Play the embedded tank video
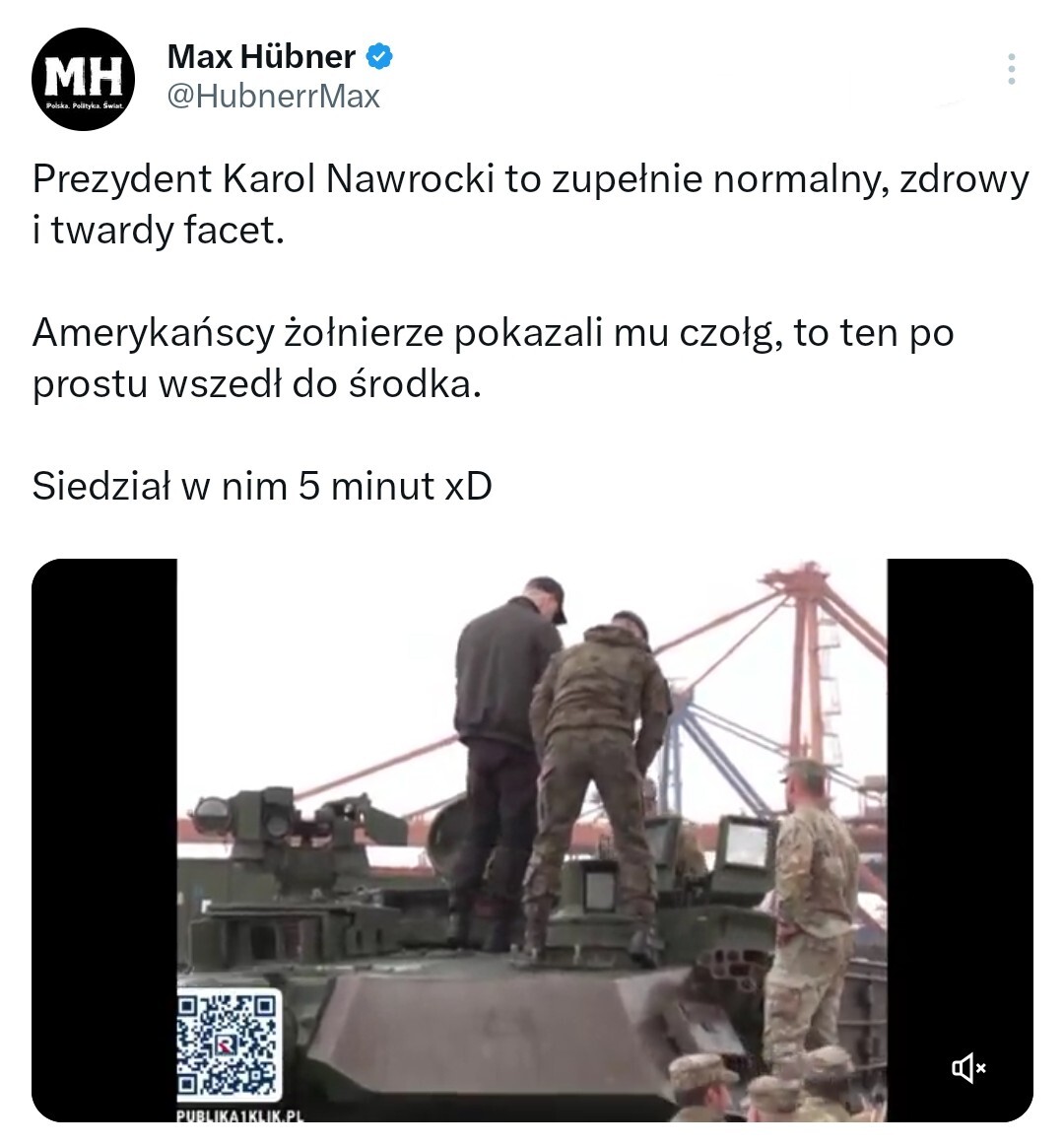This screenshot has height=1146, width=1064. click(532, 841)
